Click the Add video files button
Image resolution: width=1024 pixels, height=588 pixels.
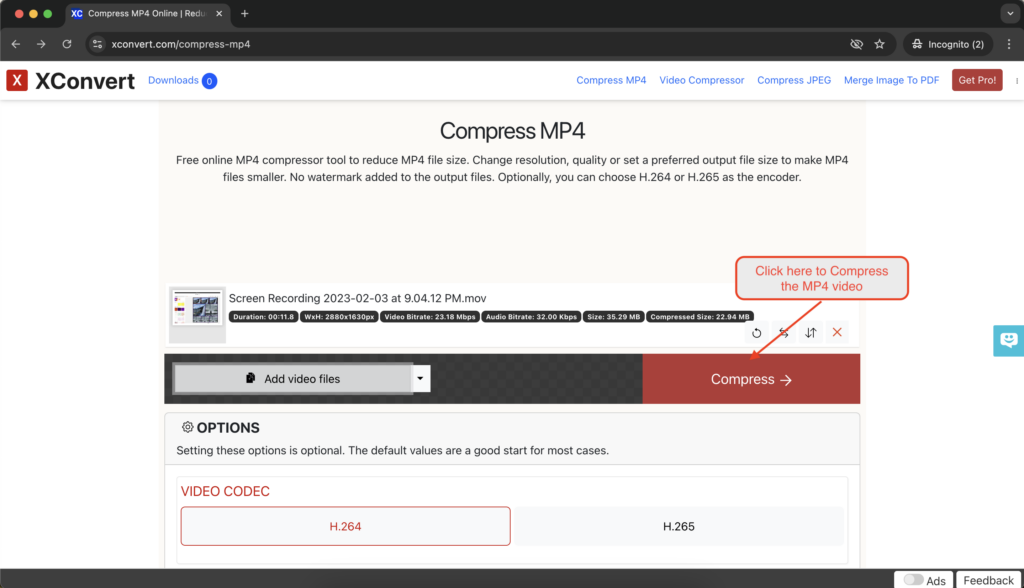pos(293,378)
